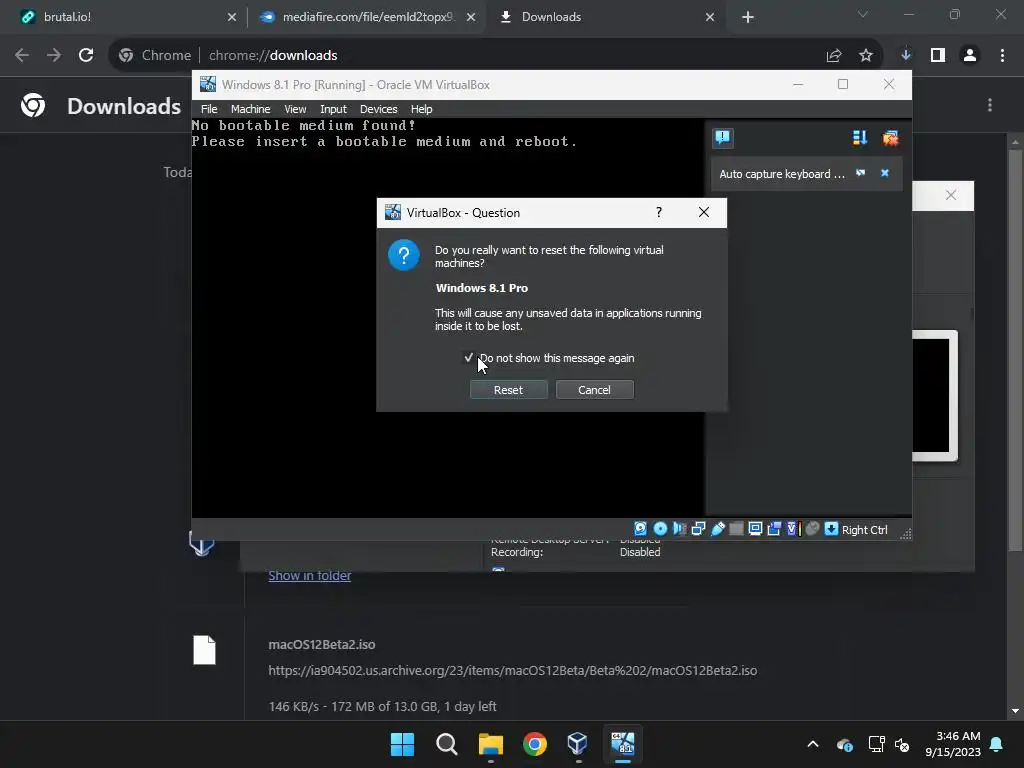
Task: Open Chrome downloads toolbar icon
Action: coord(906,56)
